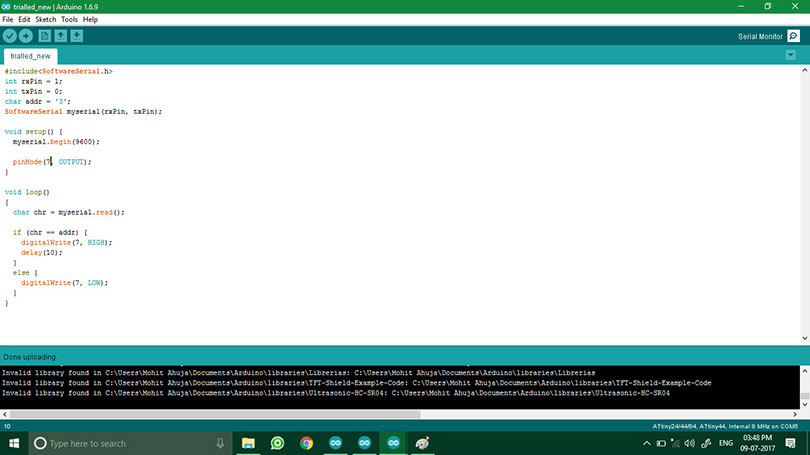Screen dimensions: 810x455
Task: Save the sketch with the down-arrow icon
Action: click(x=76, y=36)
